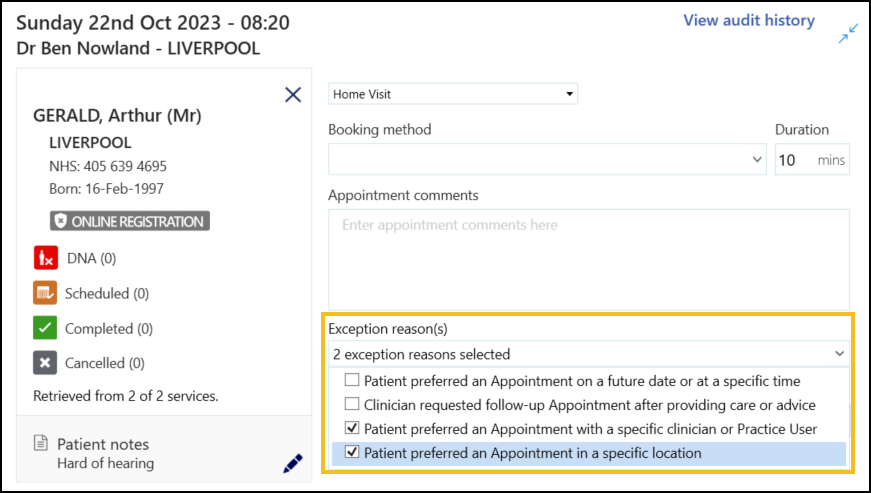This screenshot has height=493, width=871.
Task: Click the grey Cancelled icon
Action: (45, 363)
